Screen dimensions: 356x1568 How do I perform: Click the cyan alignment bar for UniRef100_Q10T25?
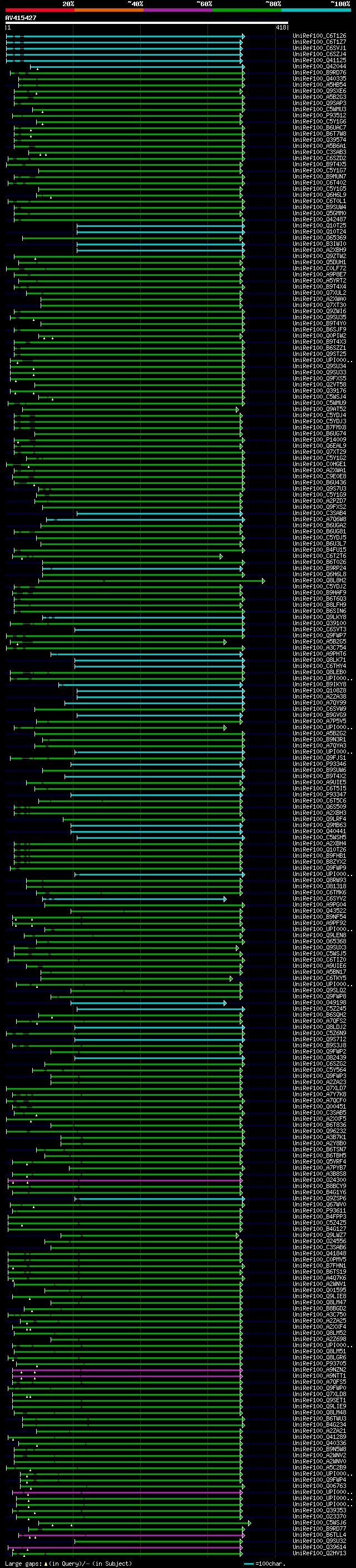tap(161, 226)
